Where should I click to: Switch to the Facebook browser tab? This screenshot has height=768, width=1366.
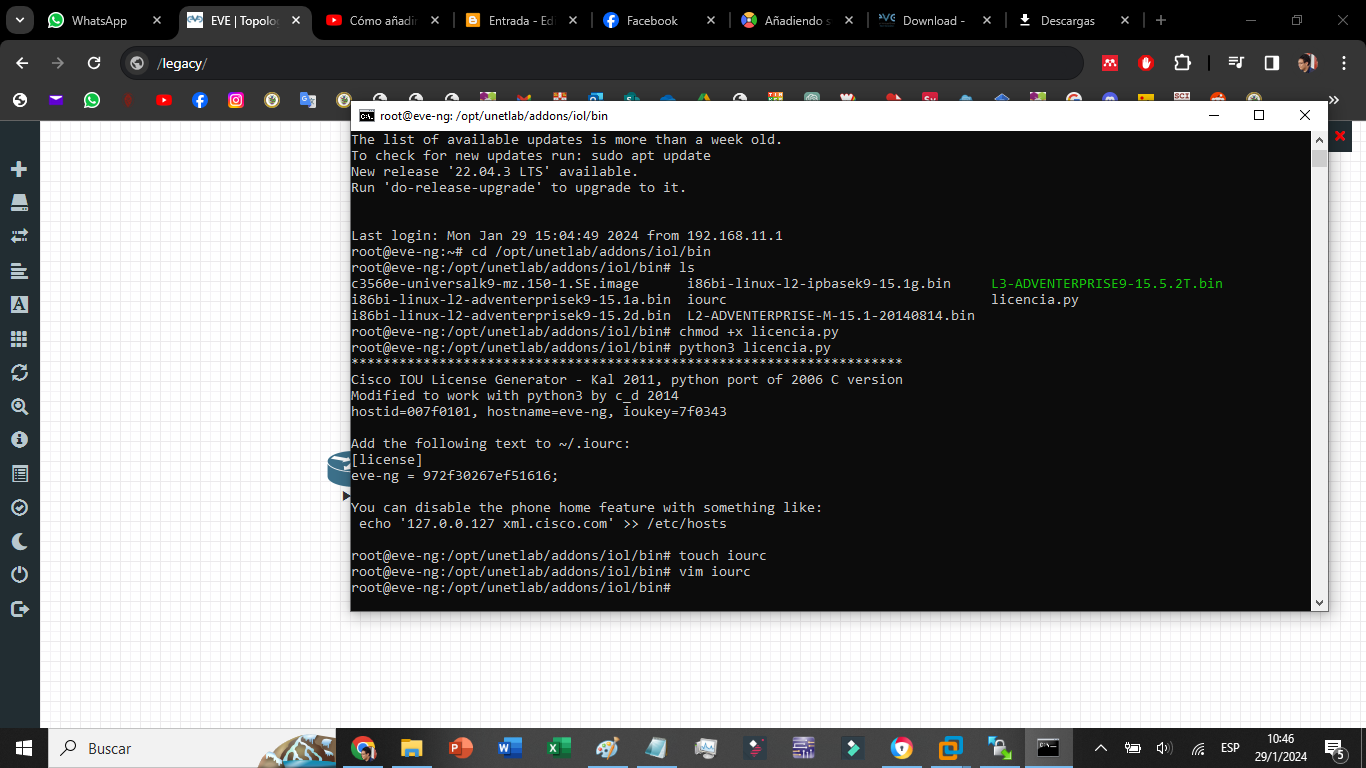(660, 20)
